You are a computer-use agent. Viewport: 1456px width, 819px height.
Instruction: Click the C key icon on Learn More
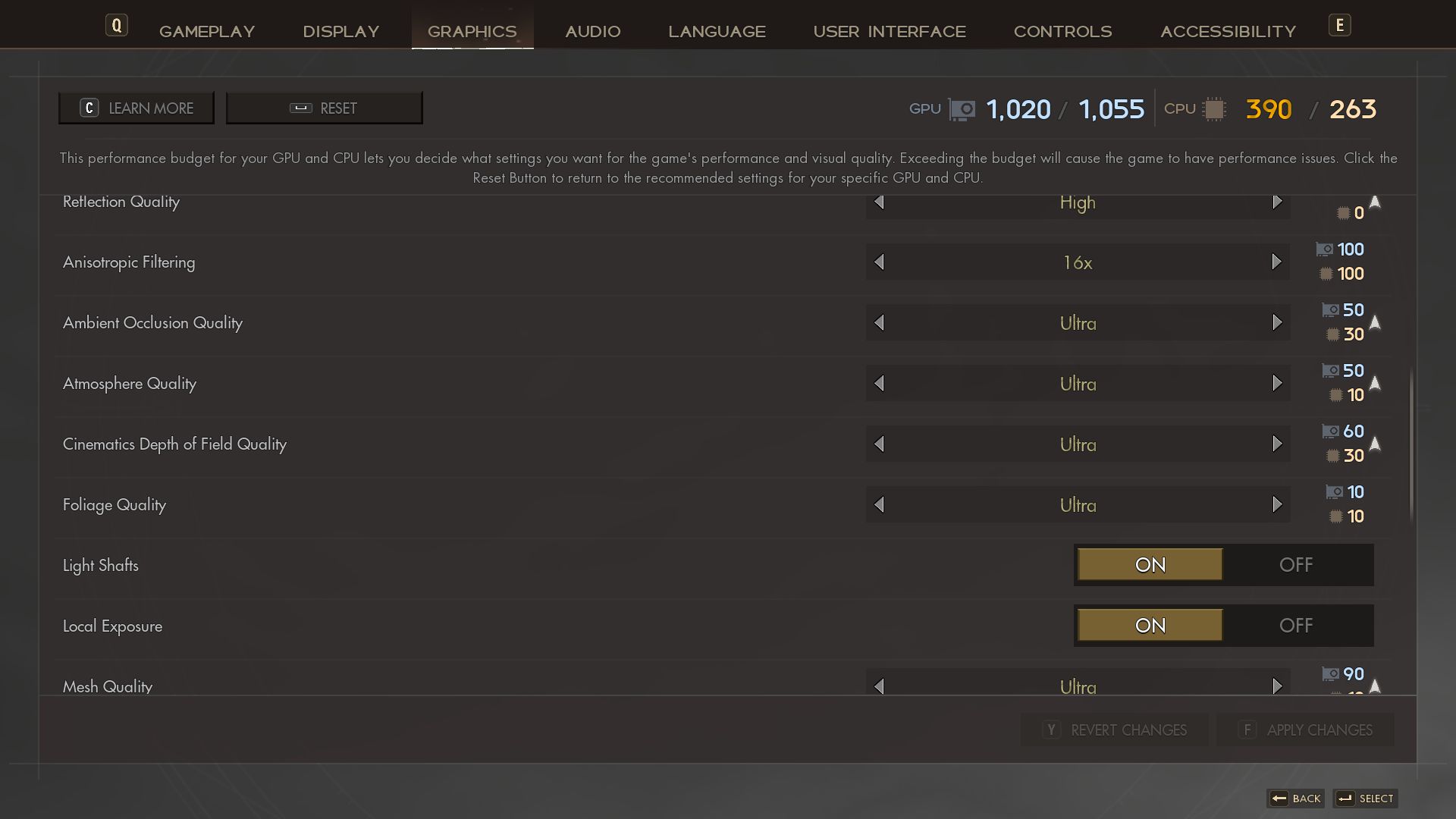point(89,108)
